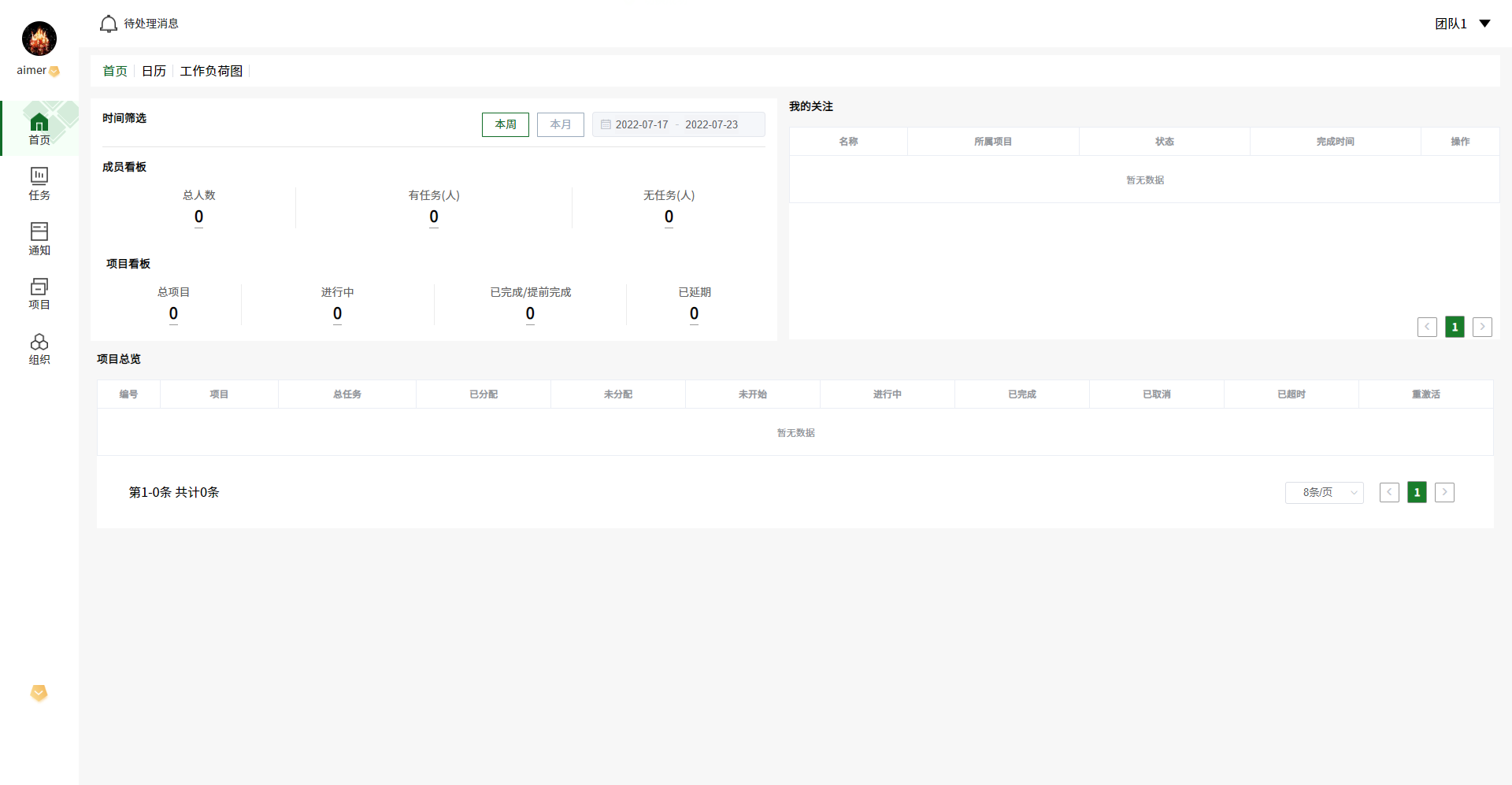The height and width of the screenshot is (785, 1512).
Task: Open the 8条/页 page size dropdown
Action: [x=1325, y=492]
